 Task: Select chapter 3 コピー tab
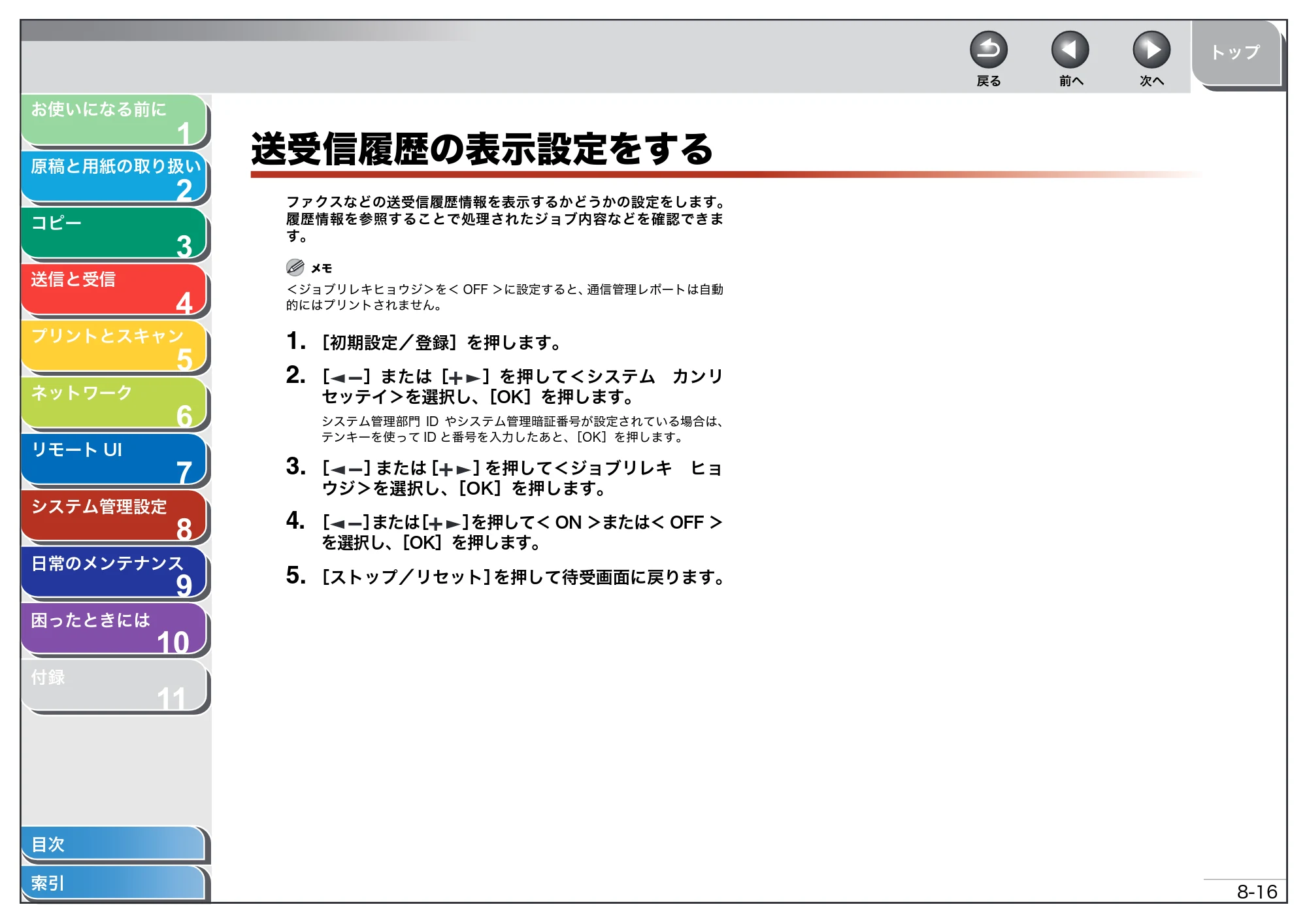point(114,233)
